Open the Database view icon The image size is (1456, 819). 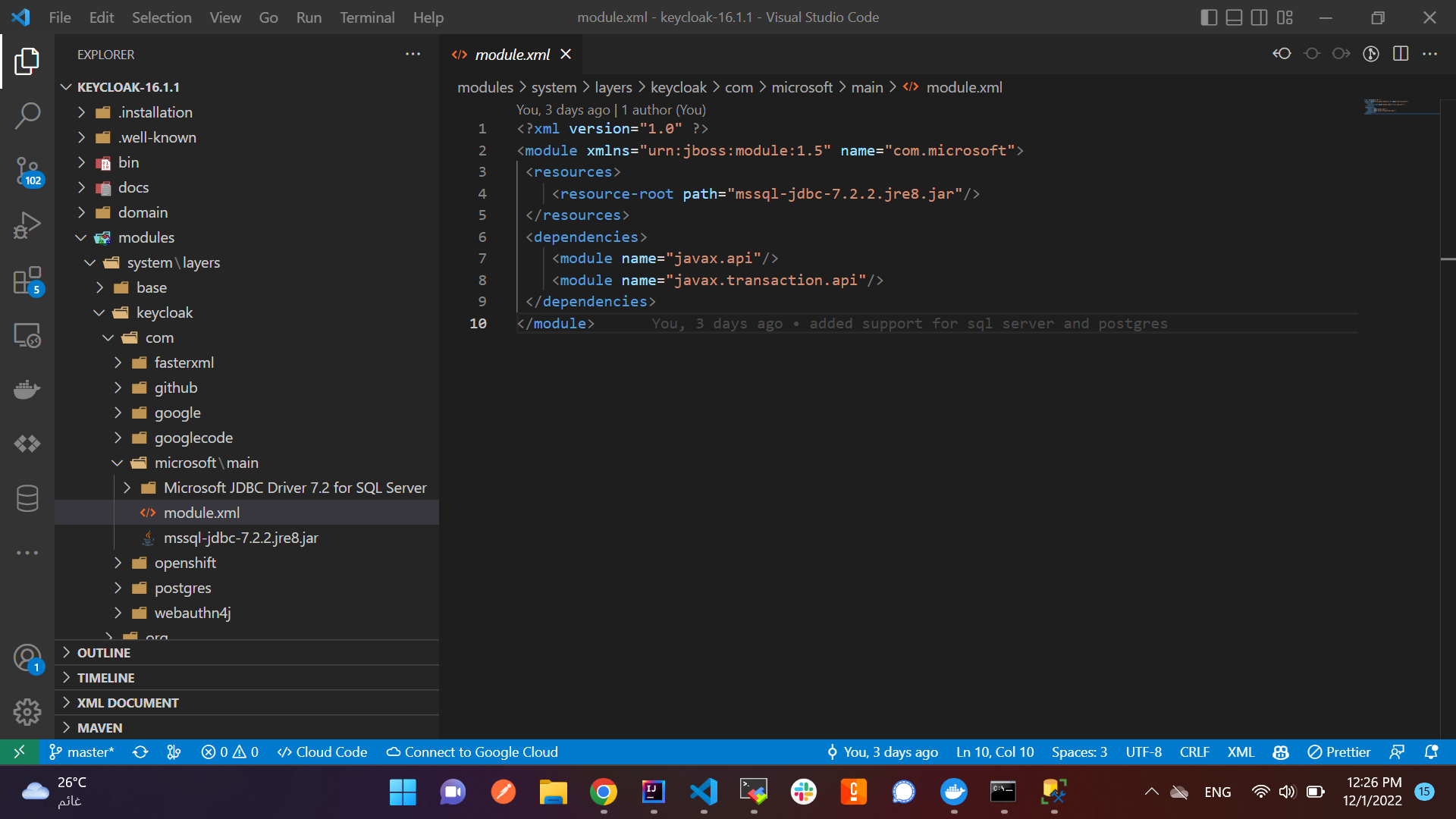27,498
